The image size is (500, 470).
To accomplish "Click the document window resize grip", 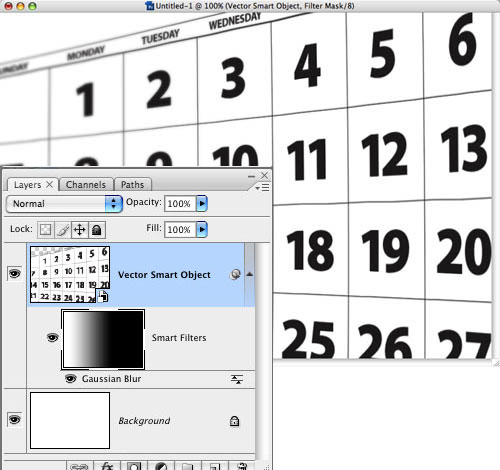I will pyautogui.click(x=496, y=363).
